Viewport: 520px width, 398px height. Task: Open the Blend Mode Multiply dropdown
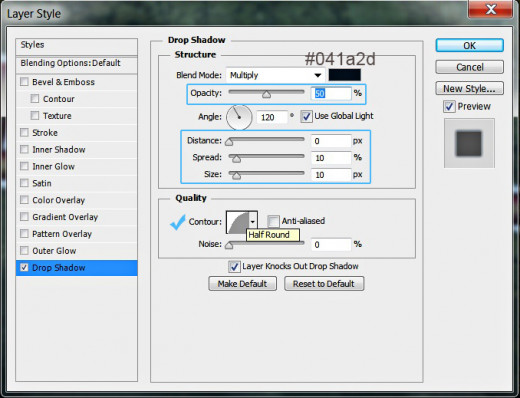coord(275,75)
